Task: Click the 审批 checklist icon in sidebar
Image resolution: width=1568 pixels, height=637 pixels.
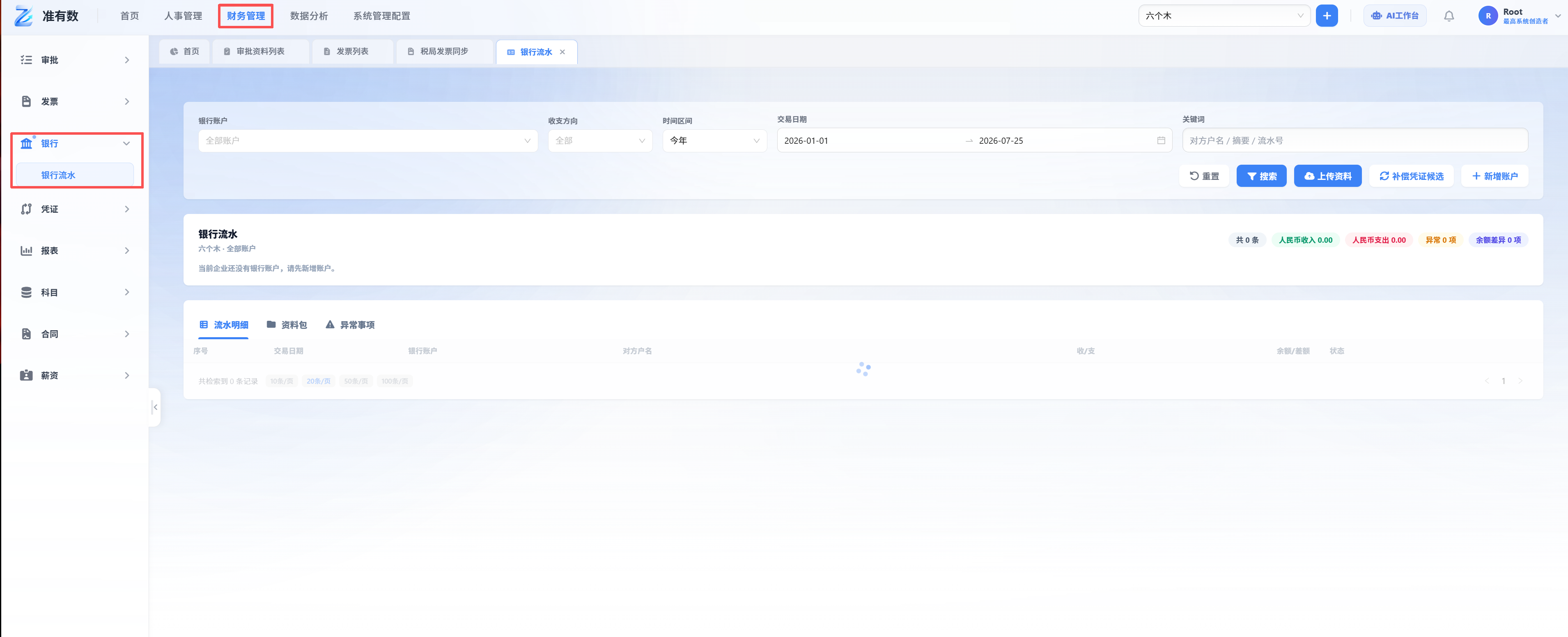Action: tap(26, 60)
